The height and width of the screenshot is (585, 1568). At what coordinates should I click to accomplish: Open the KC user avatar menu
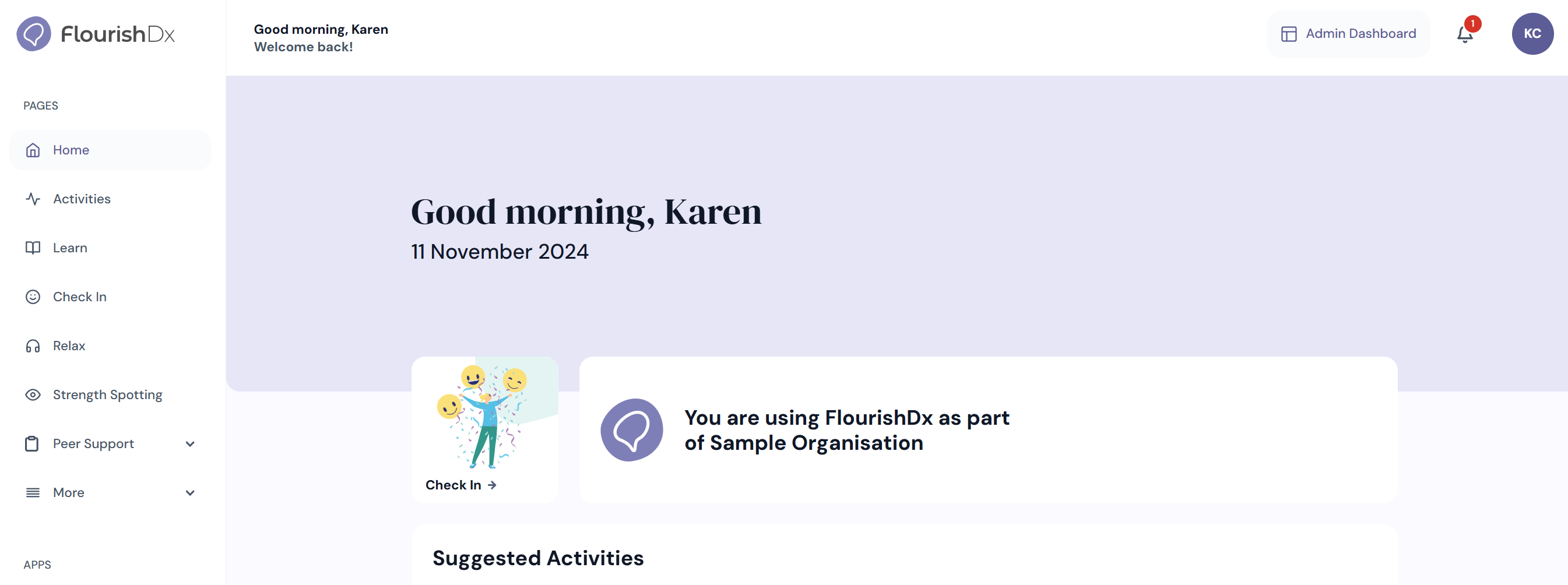tap(1532, 33)
